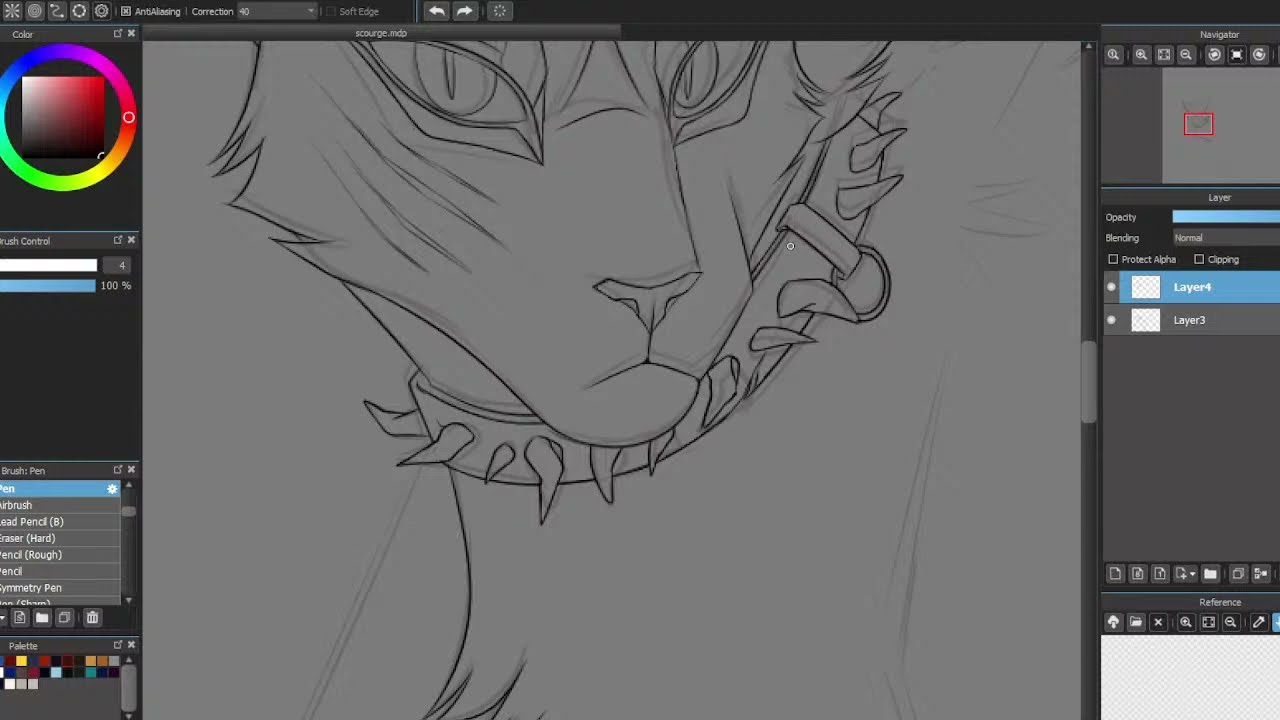Viewport: 1280px width, 720px height.
Task: Adjust the brush size slider
Action: (49, 265)
